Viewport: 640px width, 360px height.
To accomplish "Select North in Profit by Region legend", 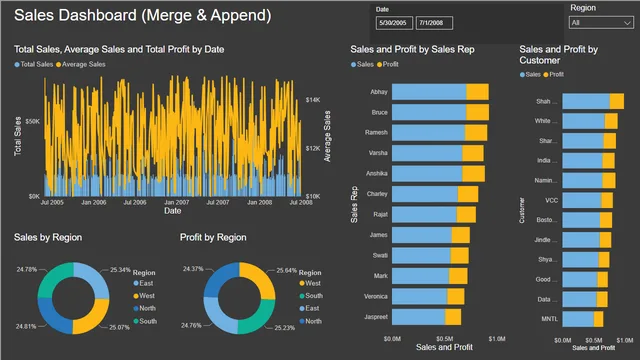I will point(311,321).
